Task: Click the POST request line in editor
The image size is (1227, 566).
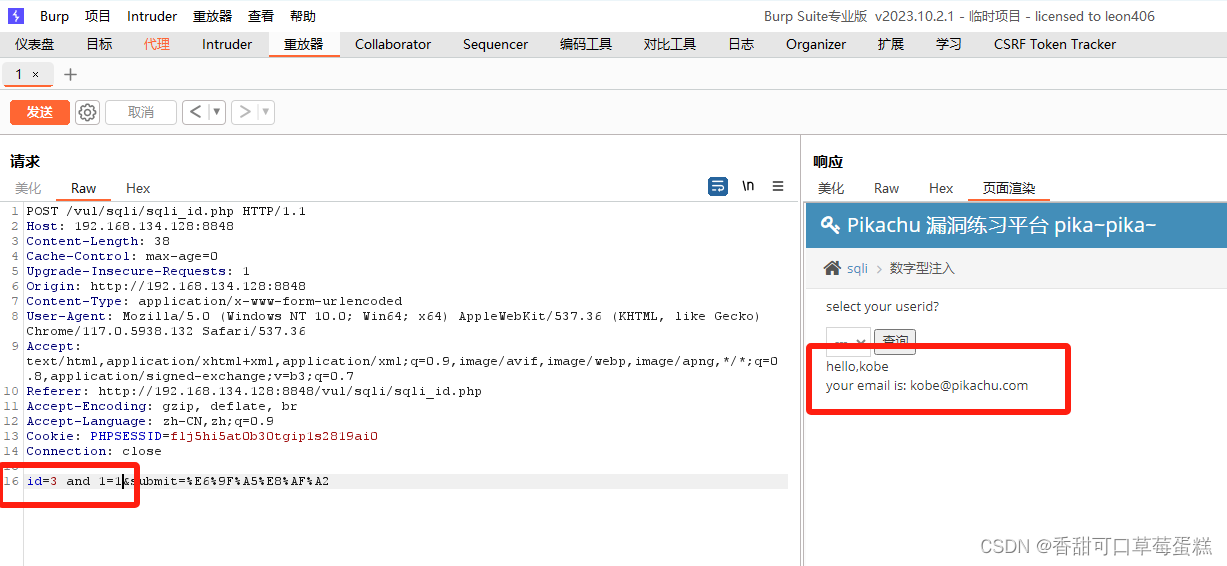Action: coord(166,211)
